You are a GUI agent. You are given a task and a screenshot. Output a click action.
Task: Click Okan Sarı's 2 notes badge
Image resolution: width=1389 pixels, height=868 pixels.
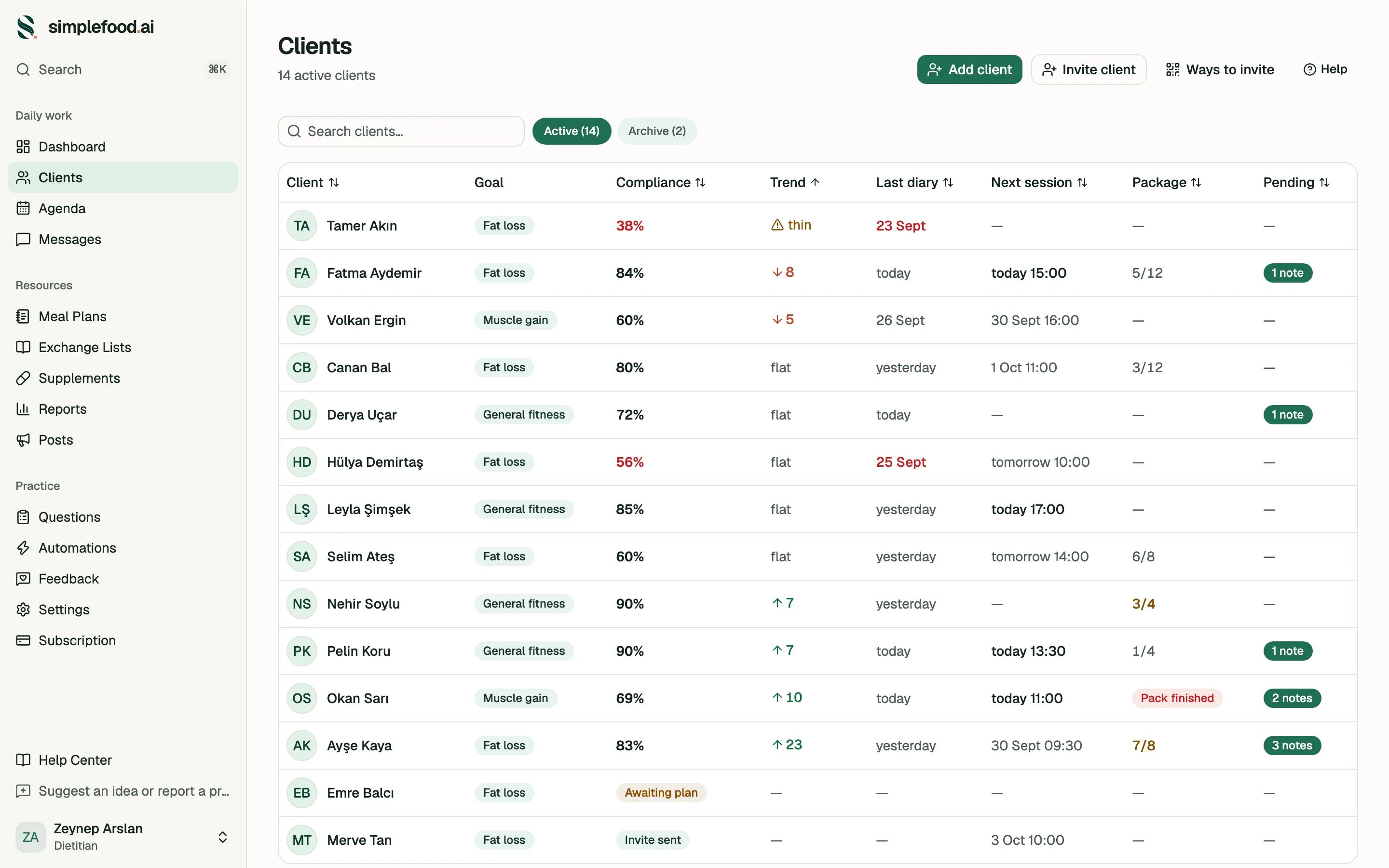click(x=1292, y=698)
